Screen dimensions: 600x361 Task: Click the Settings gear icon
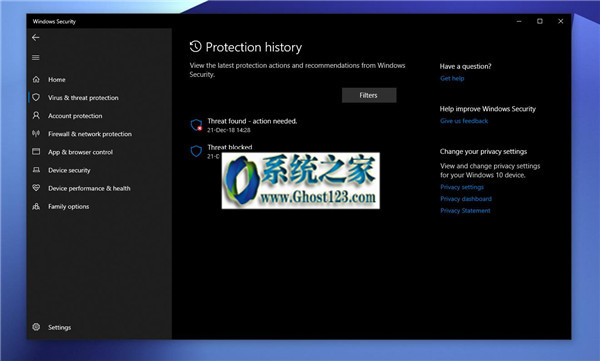[36, 327]
